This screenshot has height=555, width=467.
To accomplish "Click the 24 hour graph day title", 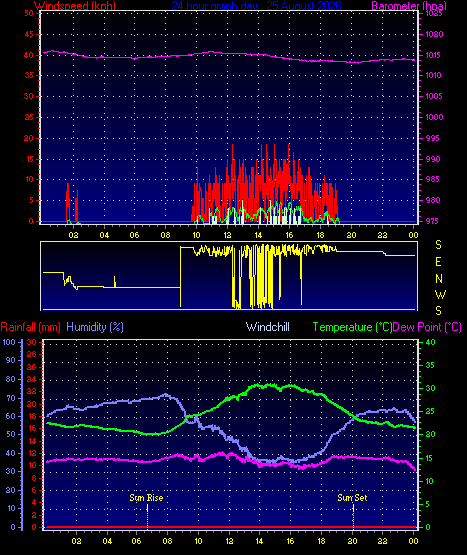I will click(x=257, y=6).
